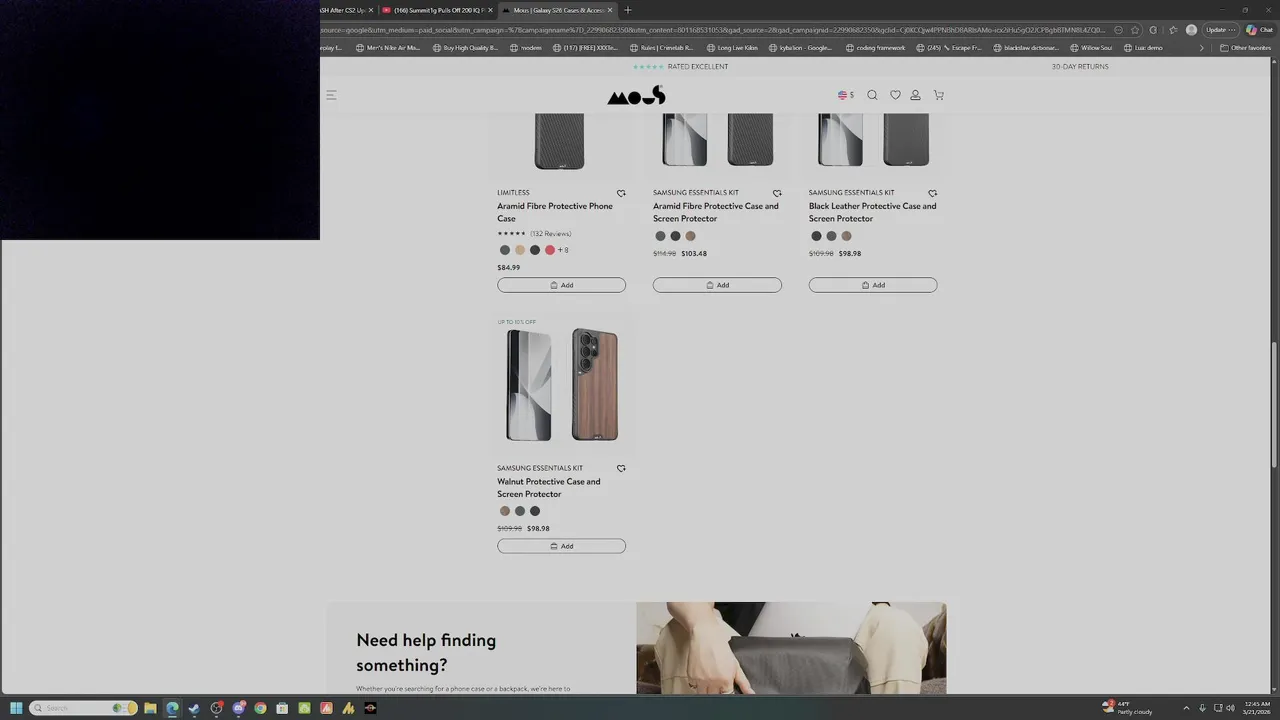The width and height of the screenshot is (1280, 720).
Task: Open Black Leather Protective Case and Screen Protector
Action: [x=873, y=212]
